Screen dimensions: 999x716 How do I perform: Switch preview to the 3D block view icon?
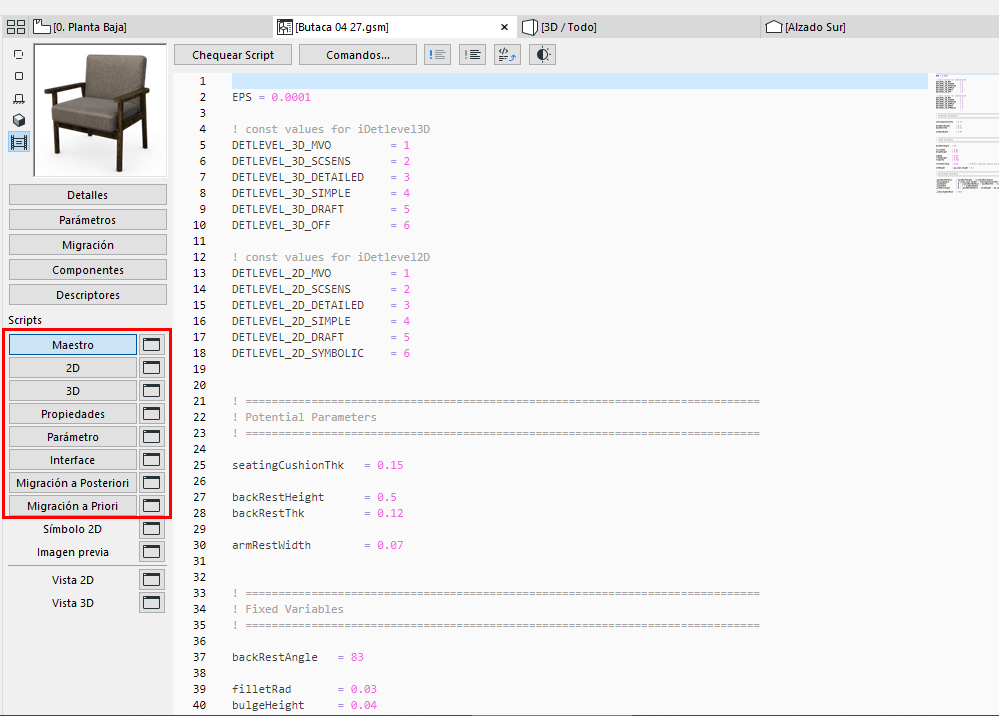(18, 120)
